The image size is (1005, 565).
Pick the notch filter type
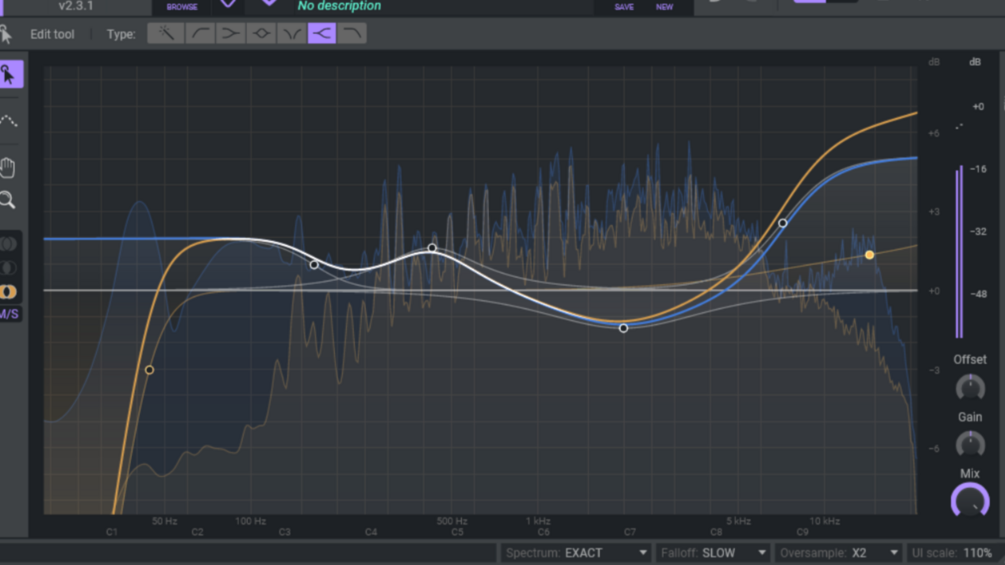click(x=292, y=33)
